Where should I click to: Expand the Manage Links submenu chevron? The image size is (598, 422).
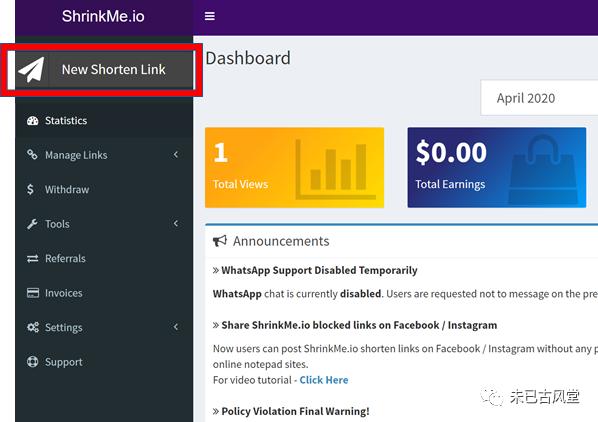176,154
